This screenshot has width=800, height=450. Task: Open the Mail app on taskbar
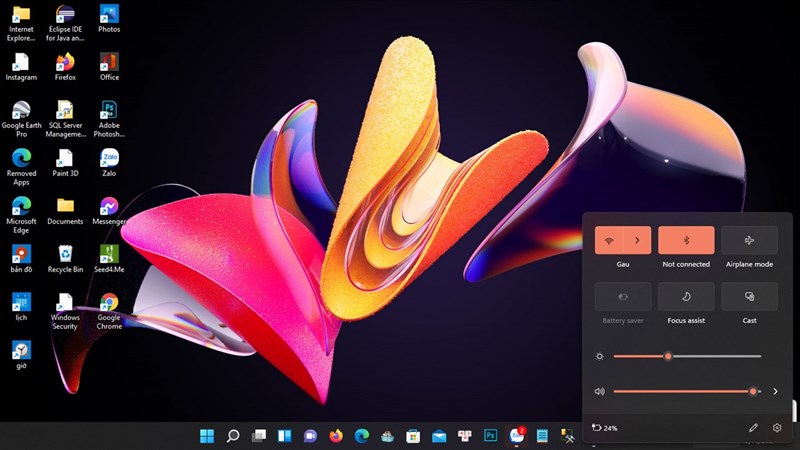(439, 436)
